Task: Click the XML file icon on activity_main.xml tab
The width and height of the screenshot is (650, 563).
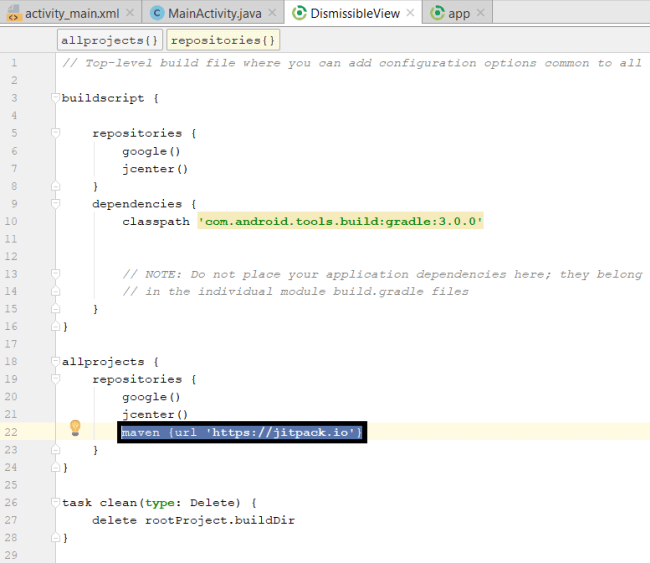Action: 14,13
